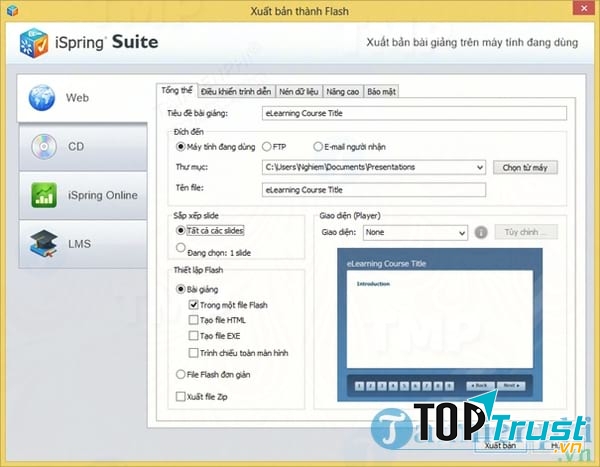Open the Bảo mật tab
The image size is (600, 467).
382,91
